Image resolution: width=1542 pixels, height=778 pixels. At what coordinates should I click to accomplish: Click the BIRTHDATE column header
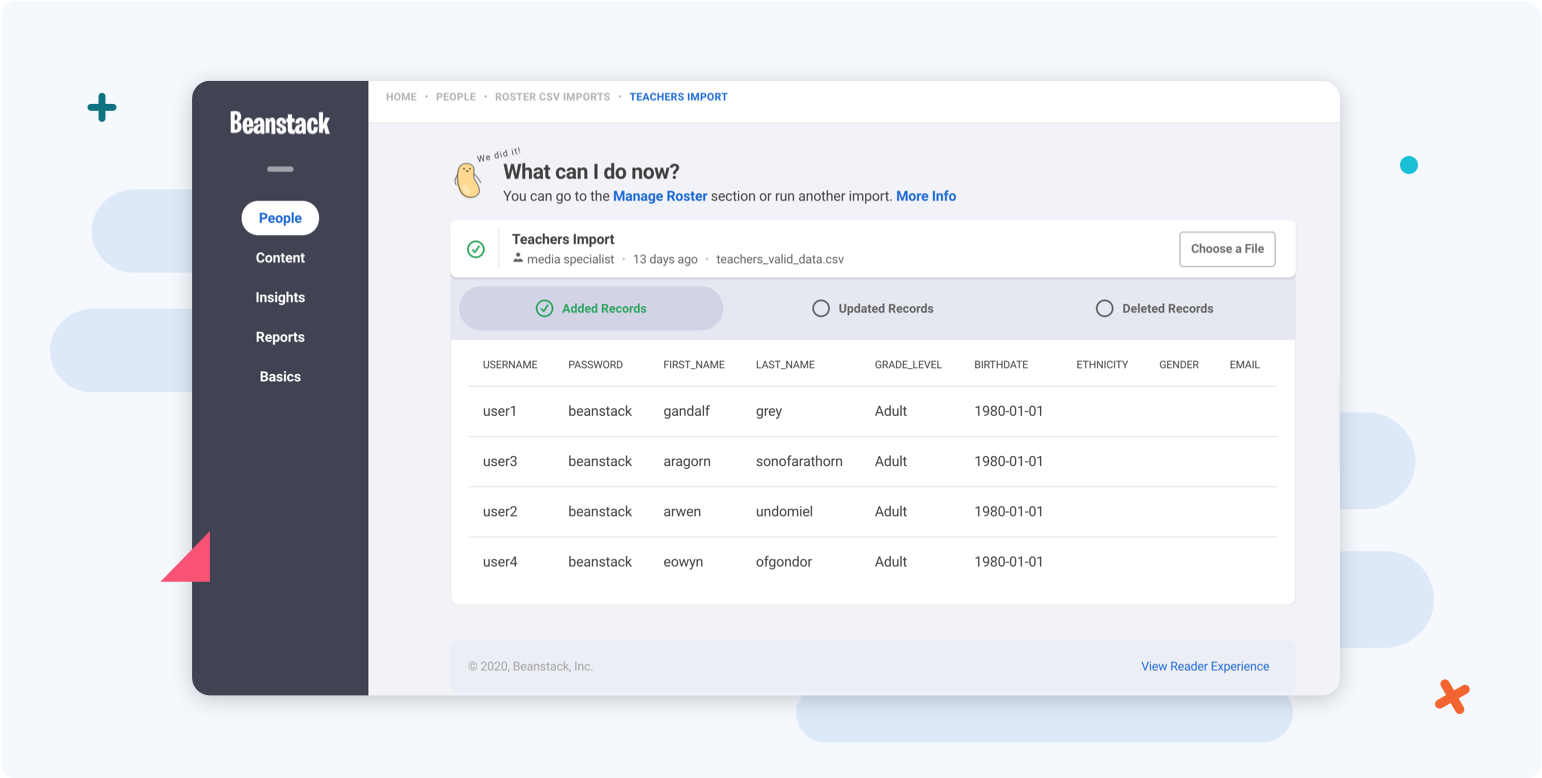tap(1000, 364)
